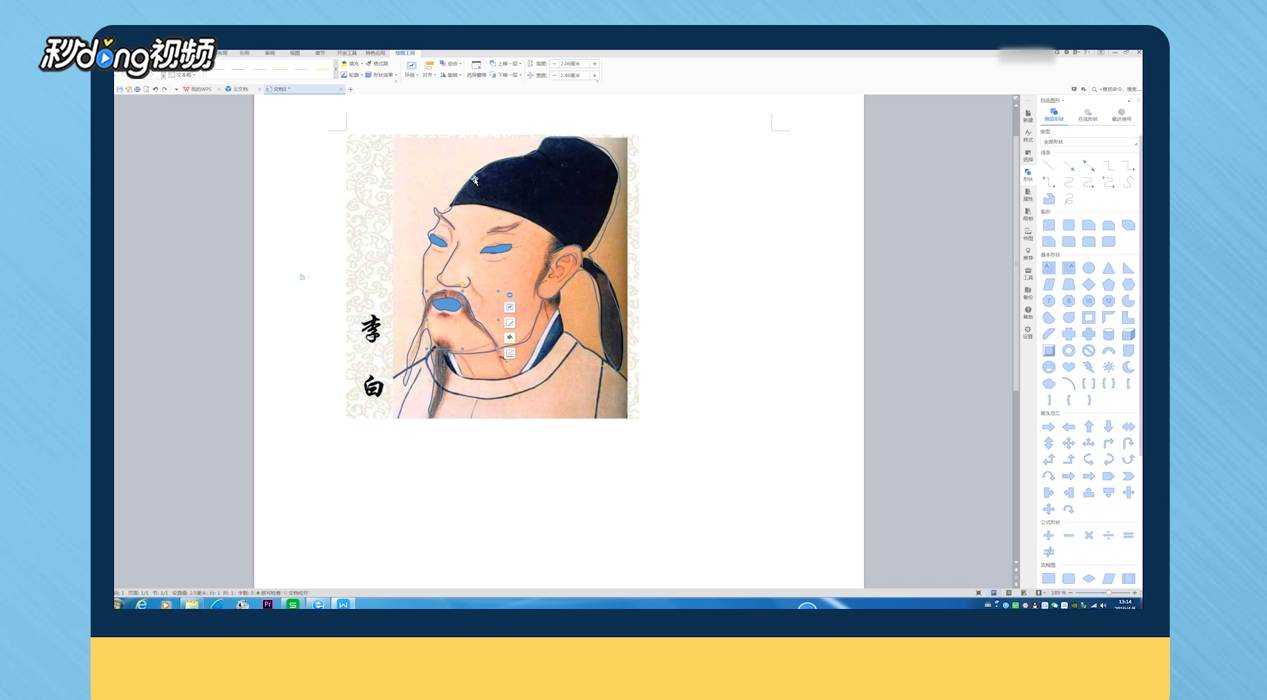
Task: Open the 文本框 text box dropdown
Action: click(x=182, y=75)
